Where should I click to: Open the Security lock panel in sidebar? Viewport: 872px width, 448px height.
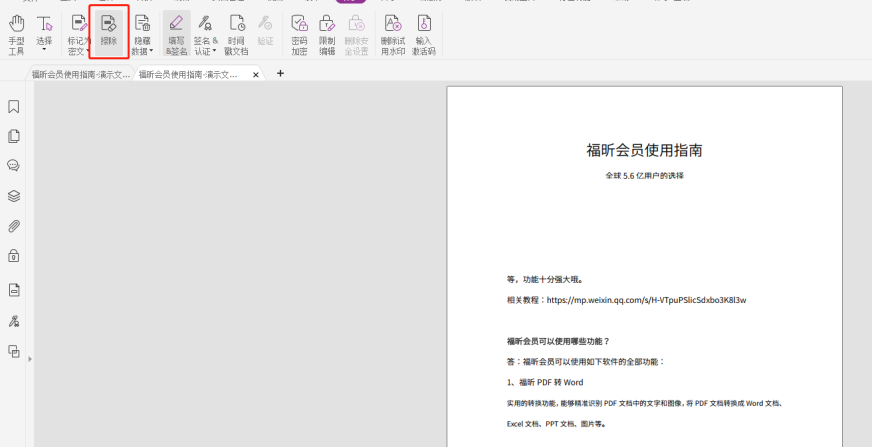click(14, 255)
